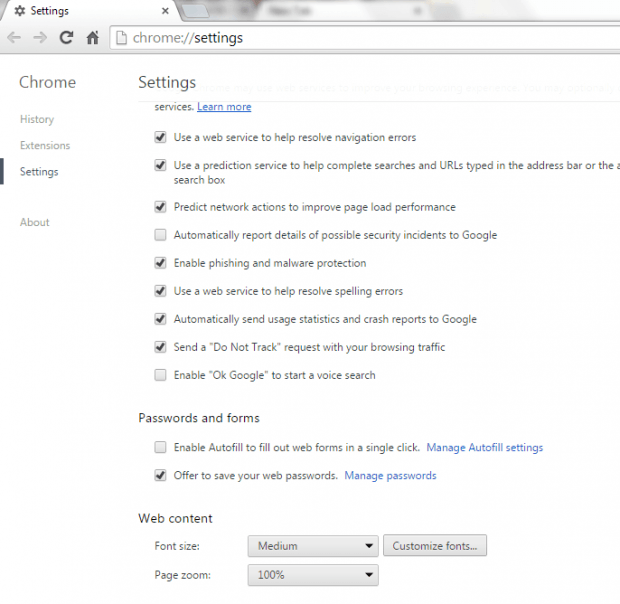Click the Customize fonts button
The width and height of the screenshot is (620, 604).
click(435, 546)
